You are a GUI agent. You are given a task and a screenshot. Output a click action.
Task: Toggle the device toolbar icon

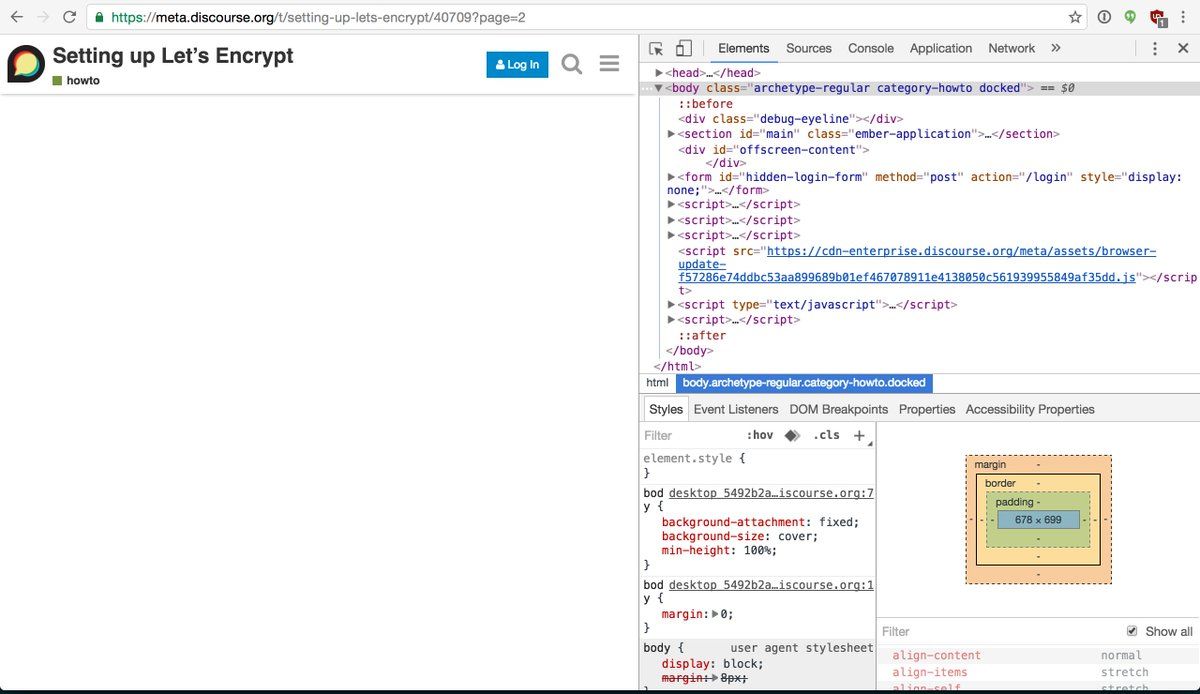(x=684, y=48)
